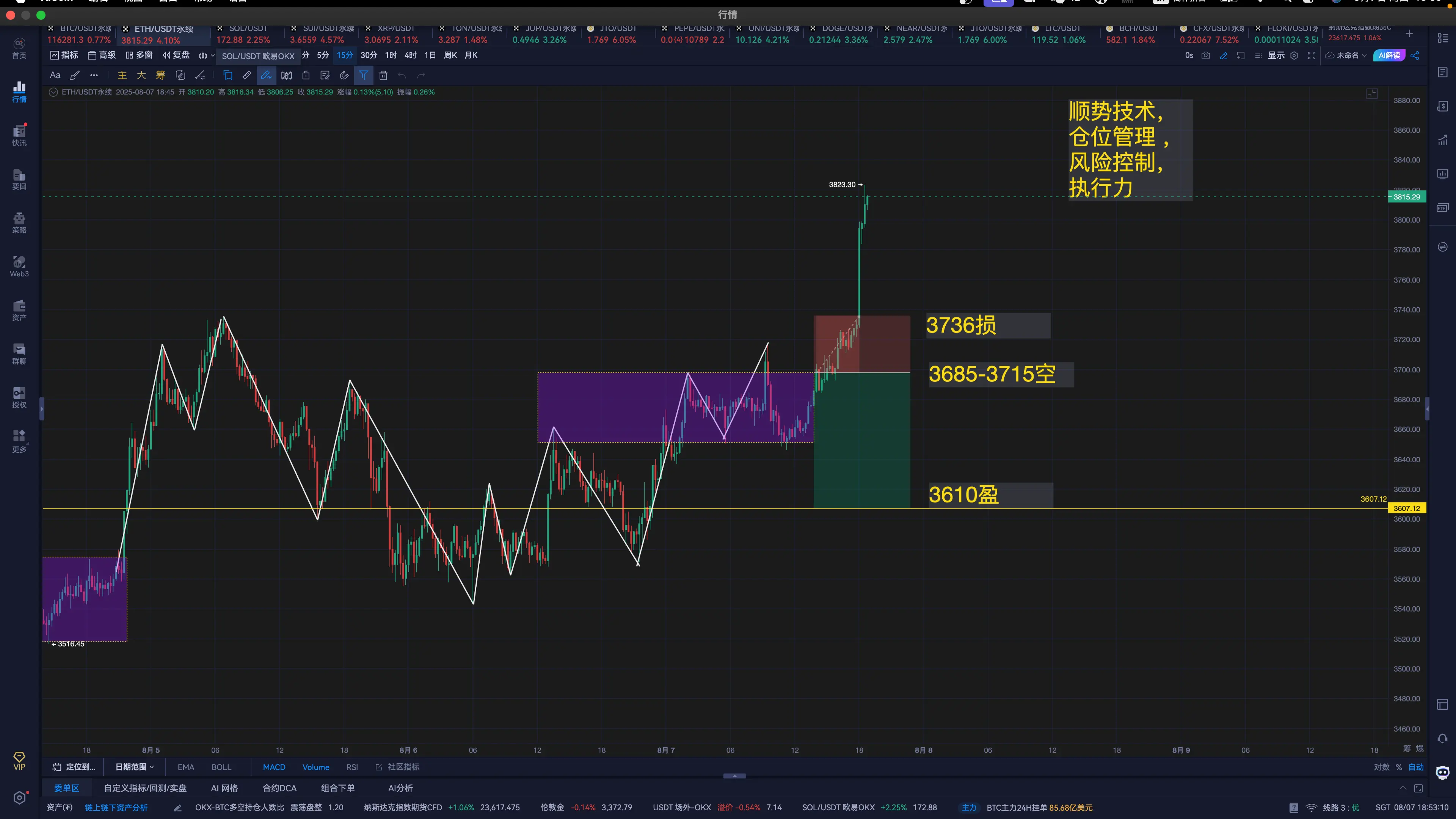The height and width of the screenshot is (819, 1456).
Task: Select the Aa text annotation tool
Action: 55,75
